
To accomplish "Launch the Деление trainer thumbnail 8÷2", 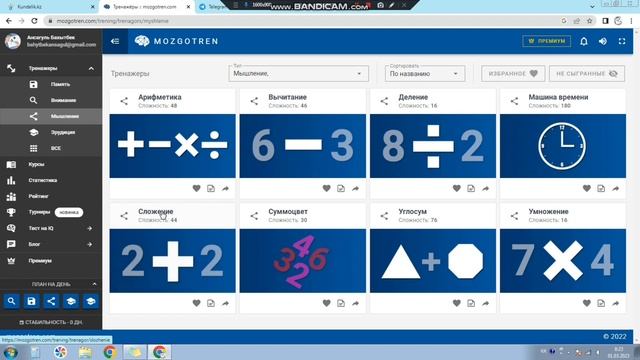I will [433, 146].
